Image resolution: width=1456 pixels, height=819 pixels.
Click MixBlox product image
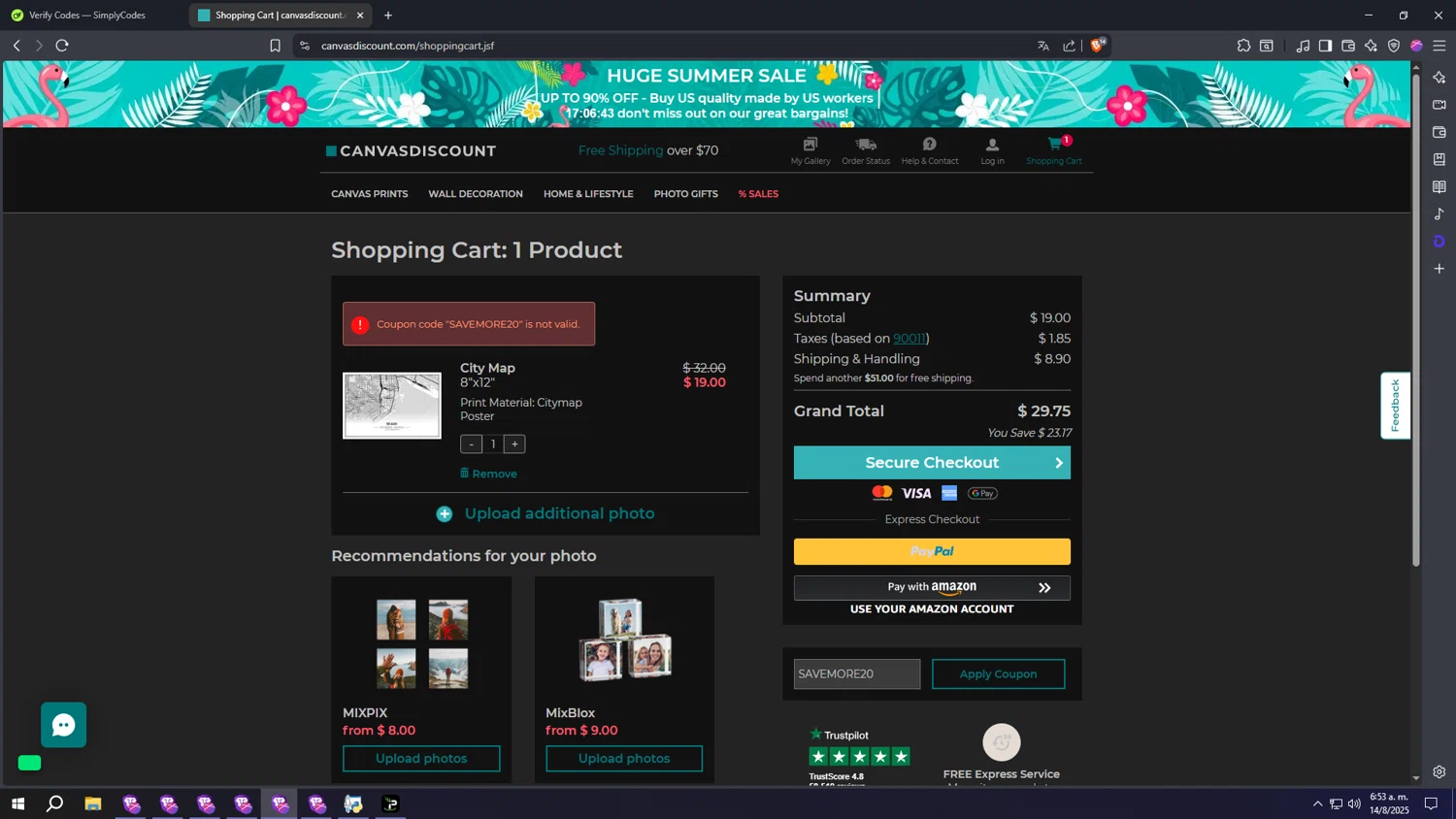click(x=625, y=640)
